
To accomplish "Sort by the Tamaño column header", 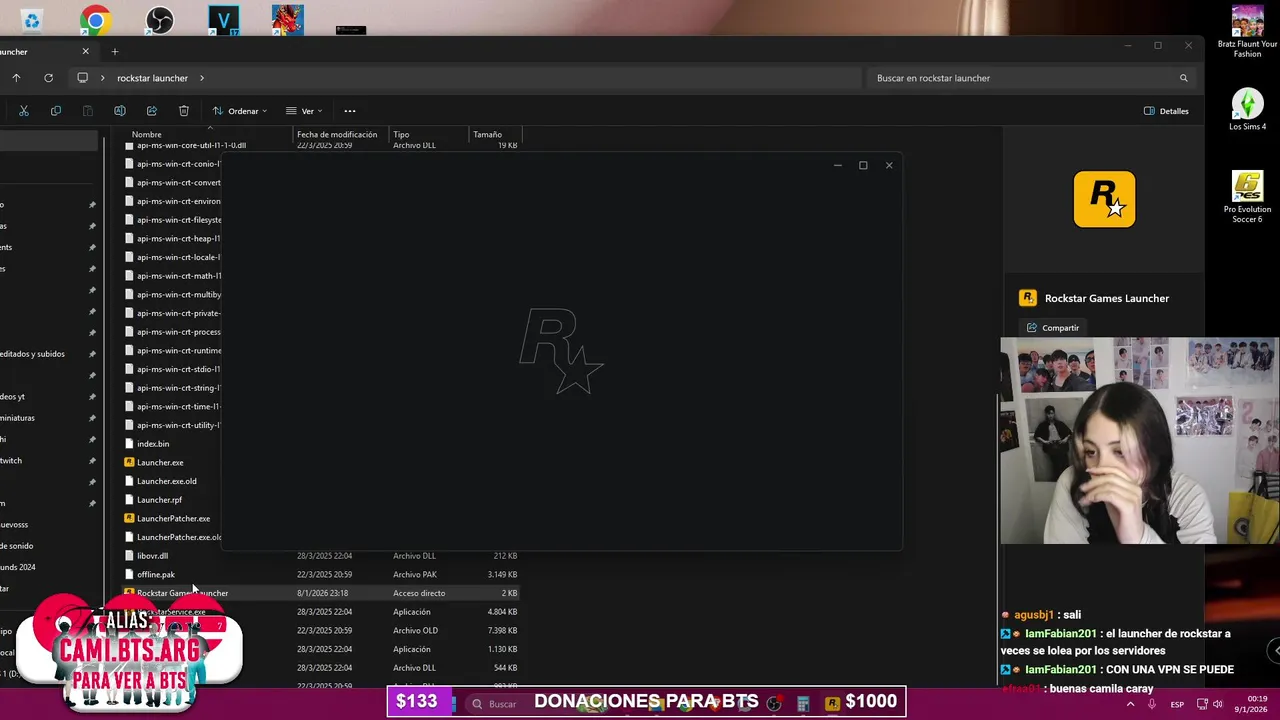I will click(487, 134).
